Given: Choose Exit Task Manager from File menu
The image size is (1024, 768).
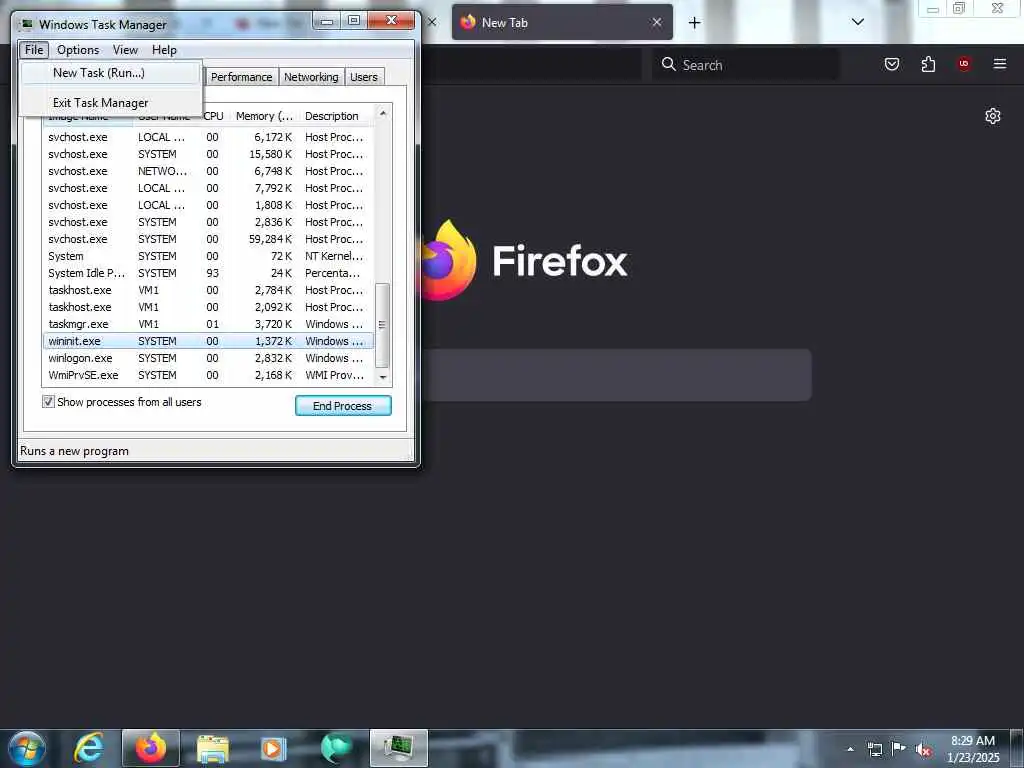Looking at the screenshot, I should tap(111, 103).
